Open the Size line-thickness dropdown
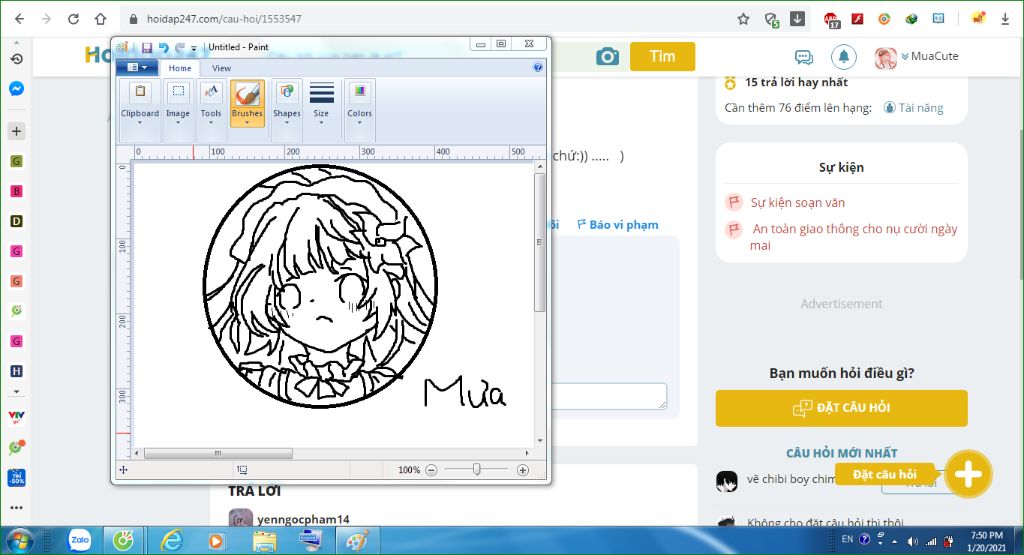 (x=321, y=103)
